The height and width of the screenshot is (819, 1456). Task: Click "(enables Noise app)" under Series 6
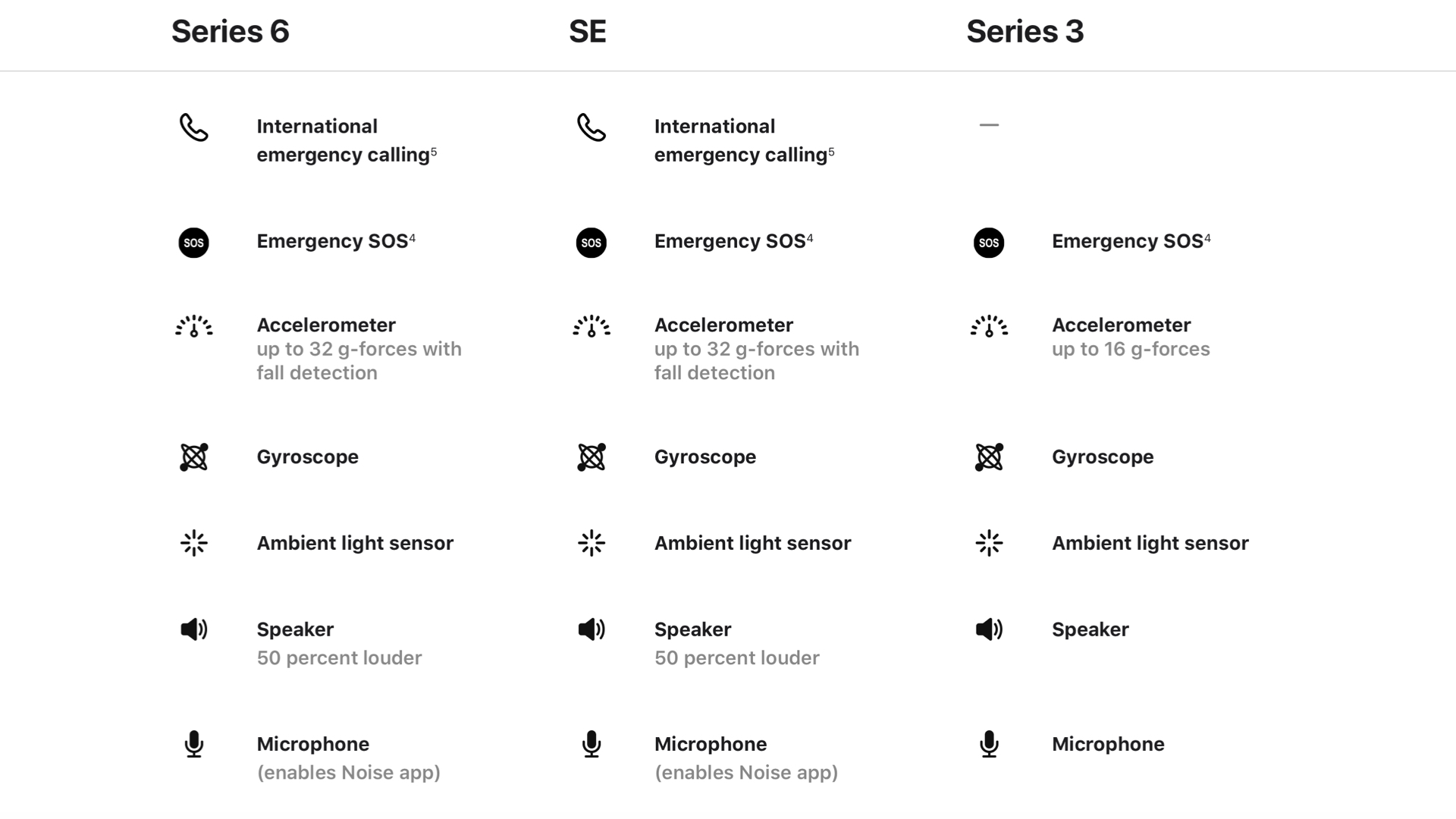[x=348, y=772]
